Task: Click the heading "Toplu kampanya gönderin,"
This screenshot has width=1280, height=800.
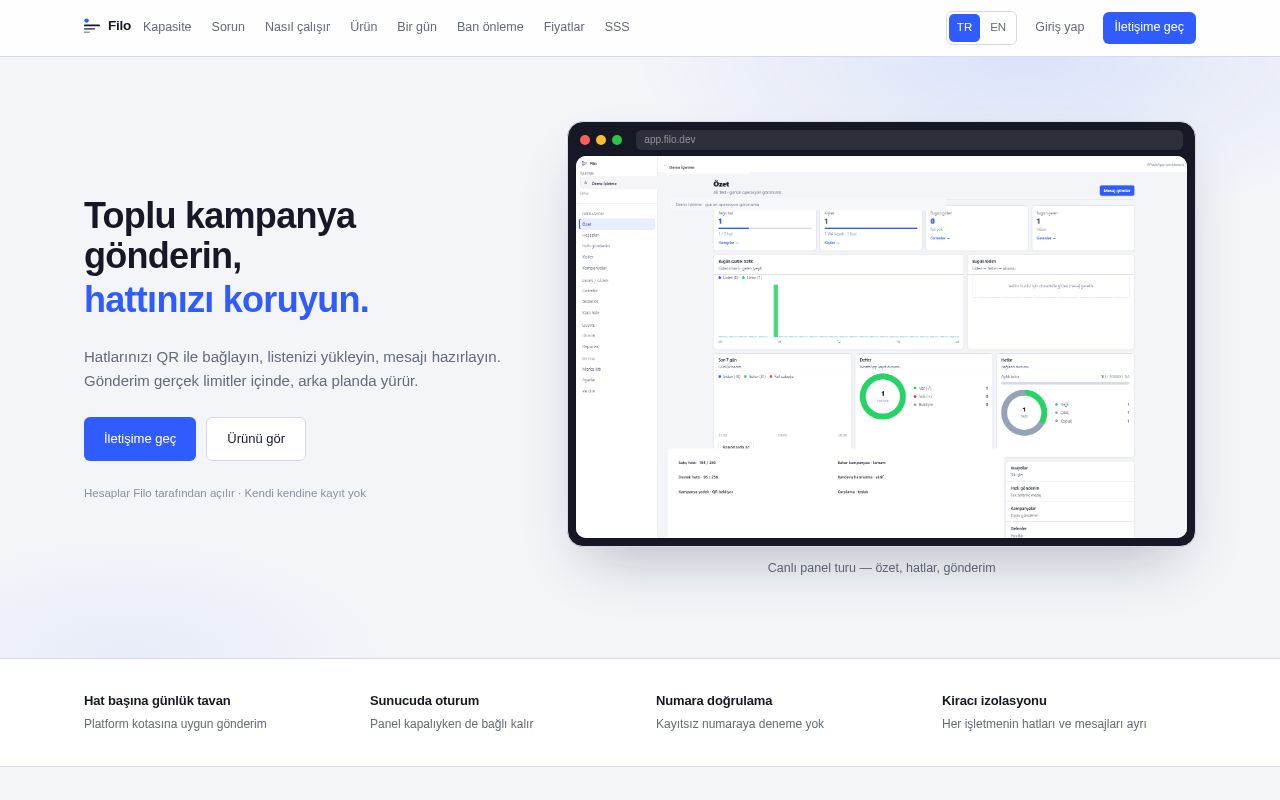Action: (219, 236)
